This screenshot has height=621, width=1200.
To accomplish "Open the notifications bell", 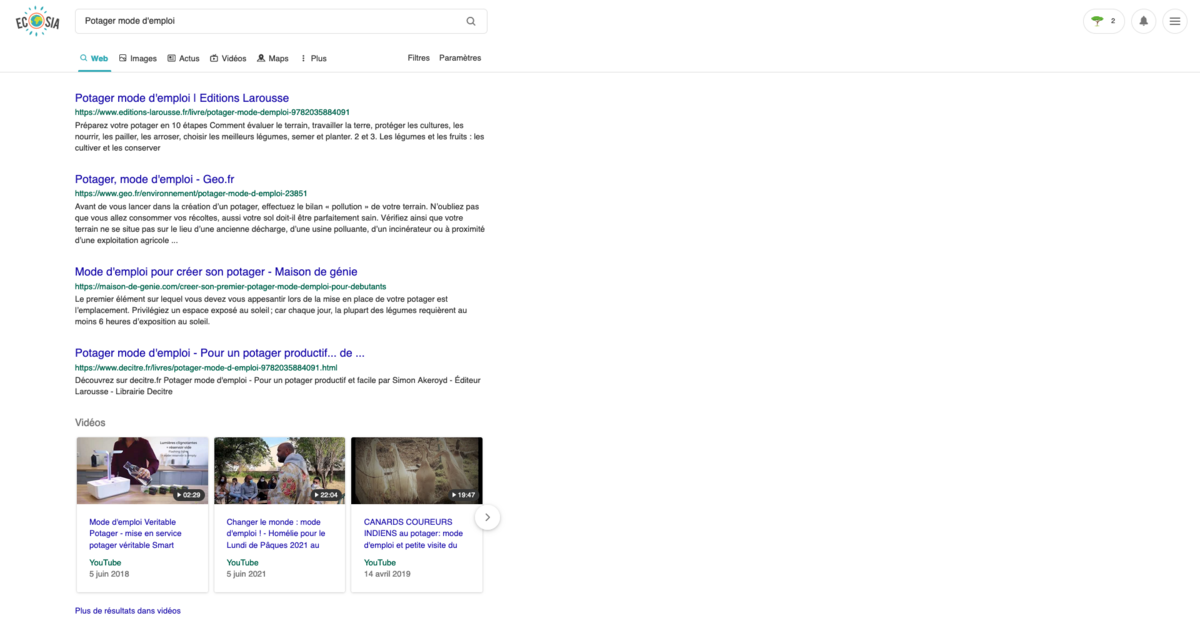I will 1144,21.
